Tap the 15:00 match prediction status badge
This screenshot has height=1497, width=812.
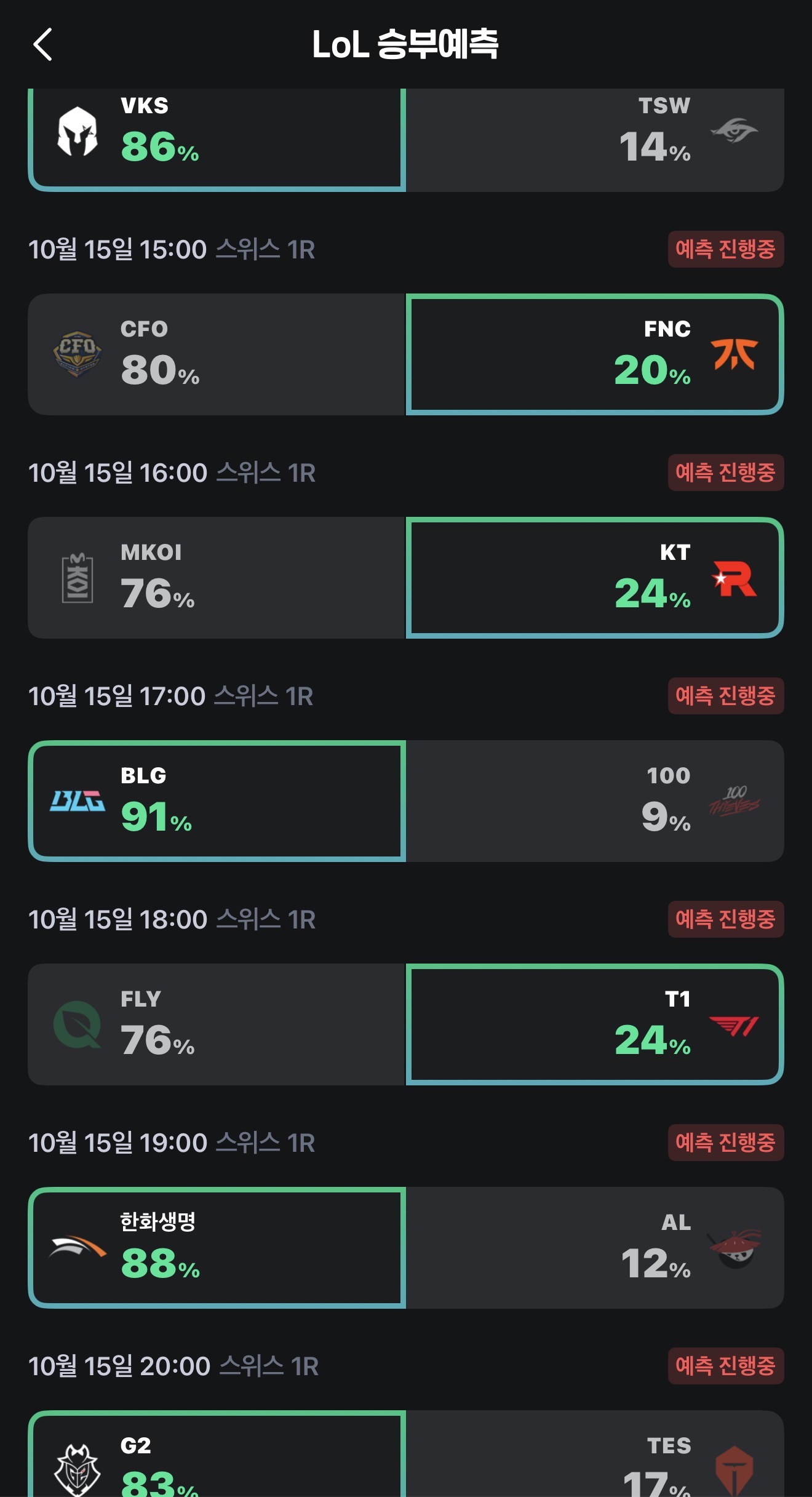(725, 249)
